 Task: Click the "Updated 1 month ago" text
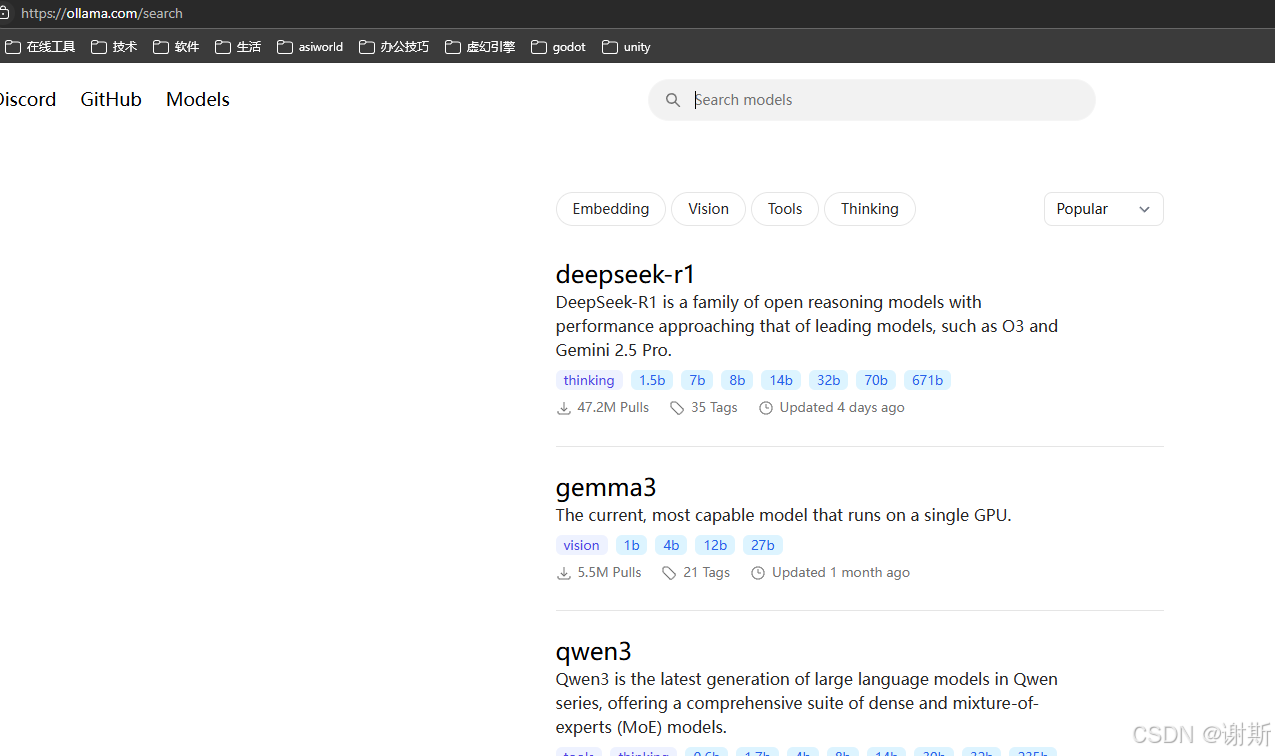click(x=841, y=573)
